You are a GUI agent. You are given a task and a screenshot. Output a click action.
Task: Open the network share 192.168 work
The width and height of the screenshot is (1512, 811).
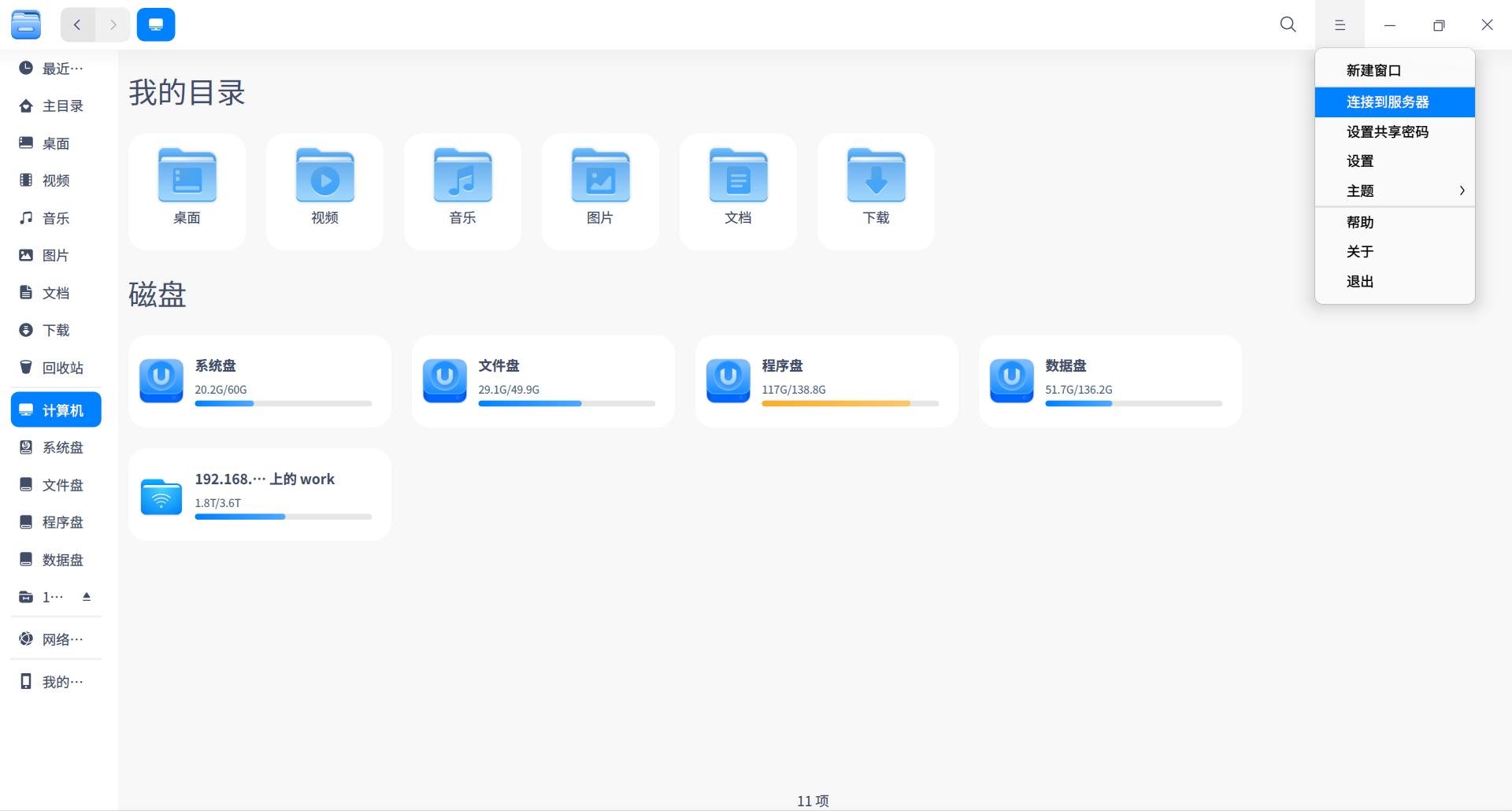[x=259, y=494]
